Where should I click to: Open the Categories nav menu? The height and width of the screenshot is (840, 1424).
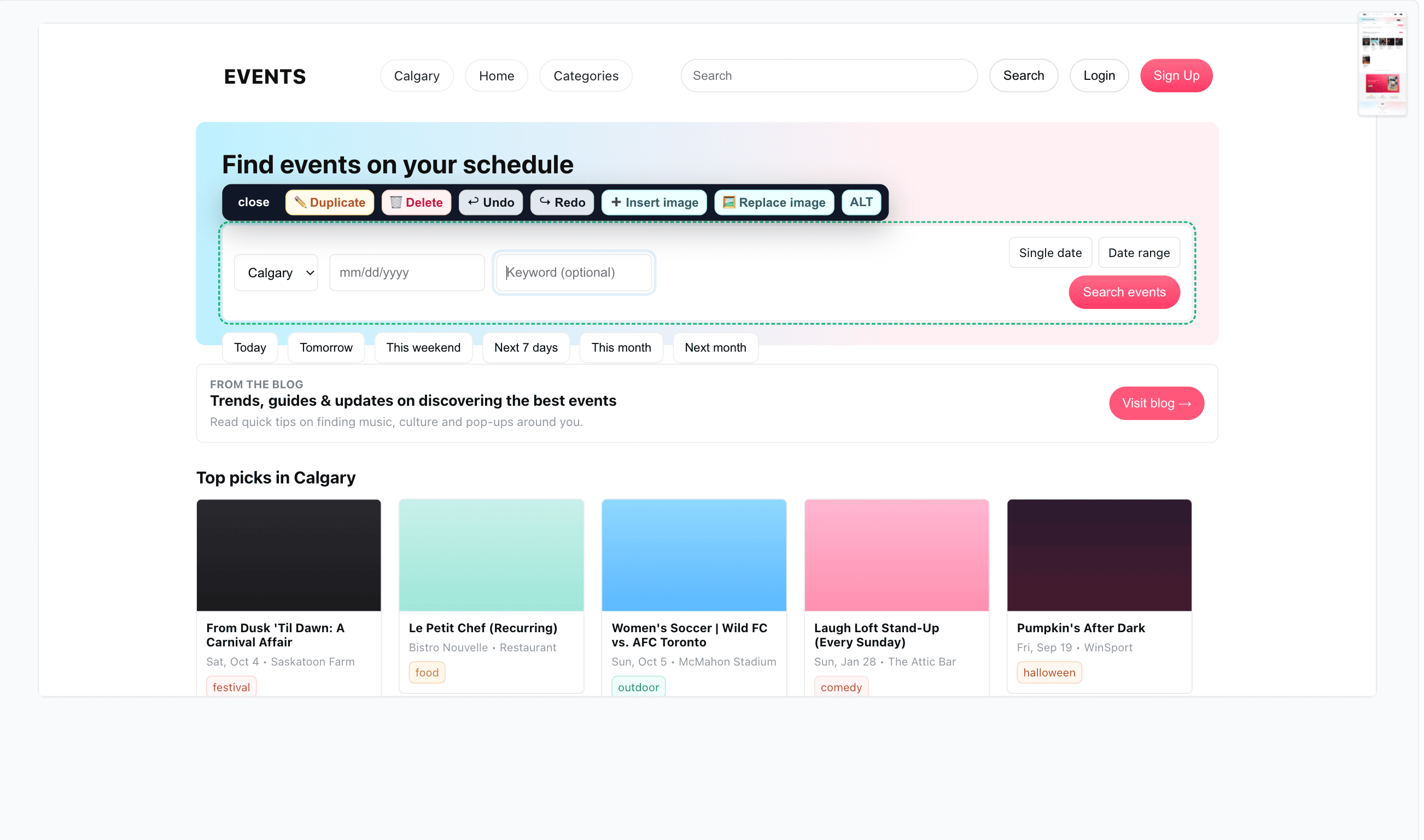(587, 76)
